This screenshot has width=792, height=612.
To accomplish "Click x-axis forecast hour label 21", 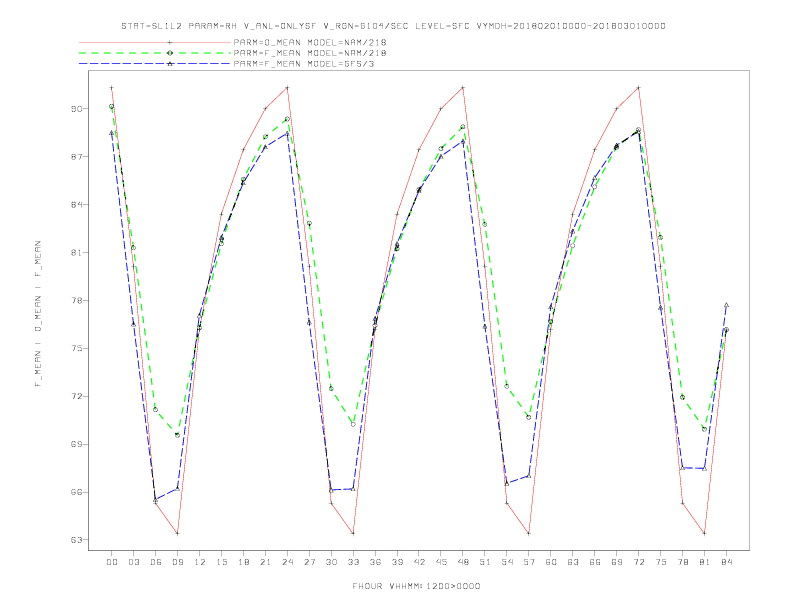I will [266, 562].
